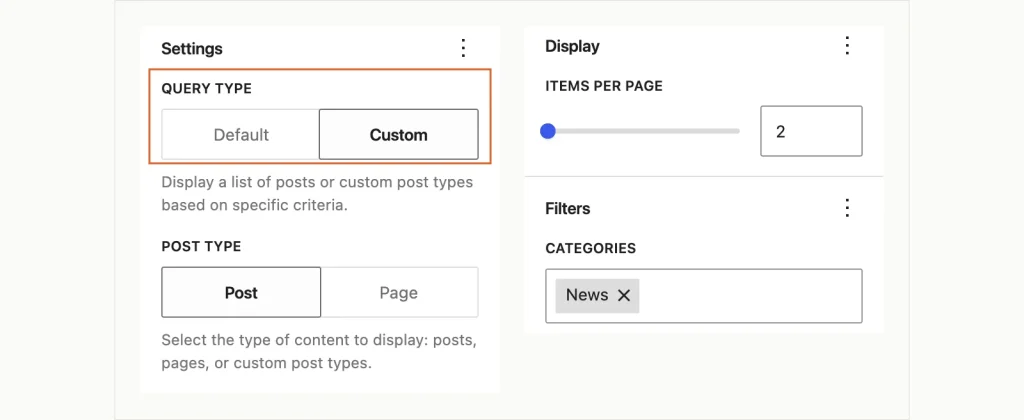Click the ITEMS PER PAGE label
This screenshot has width=1024, height=420.
pyautogui.click(x=604, y=86)
